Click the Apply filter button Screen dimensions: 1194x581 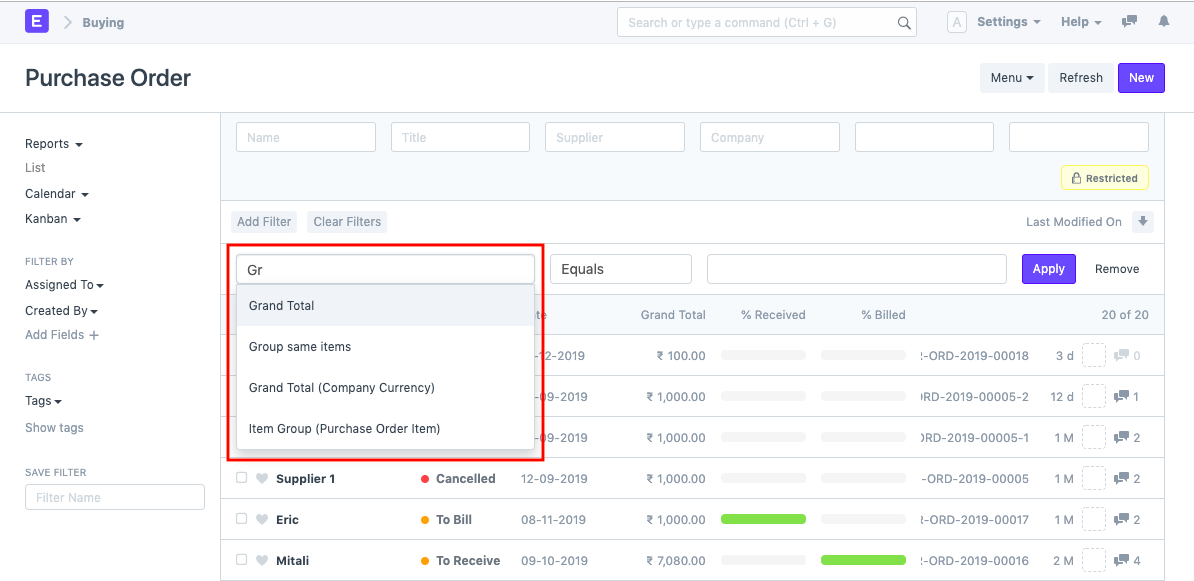click(x=1048, y=268)
